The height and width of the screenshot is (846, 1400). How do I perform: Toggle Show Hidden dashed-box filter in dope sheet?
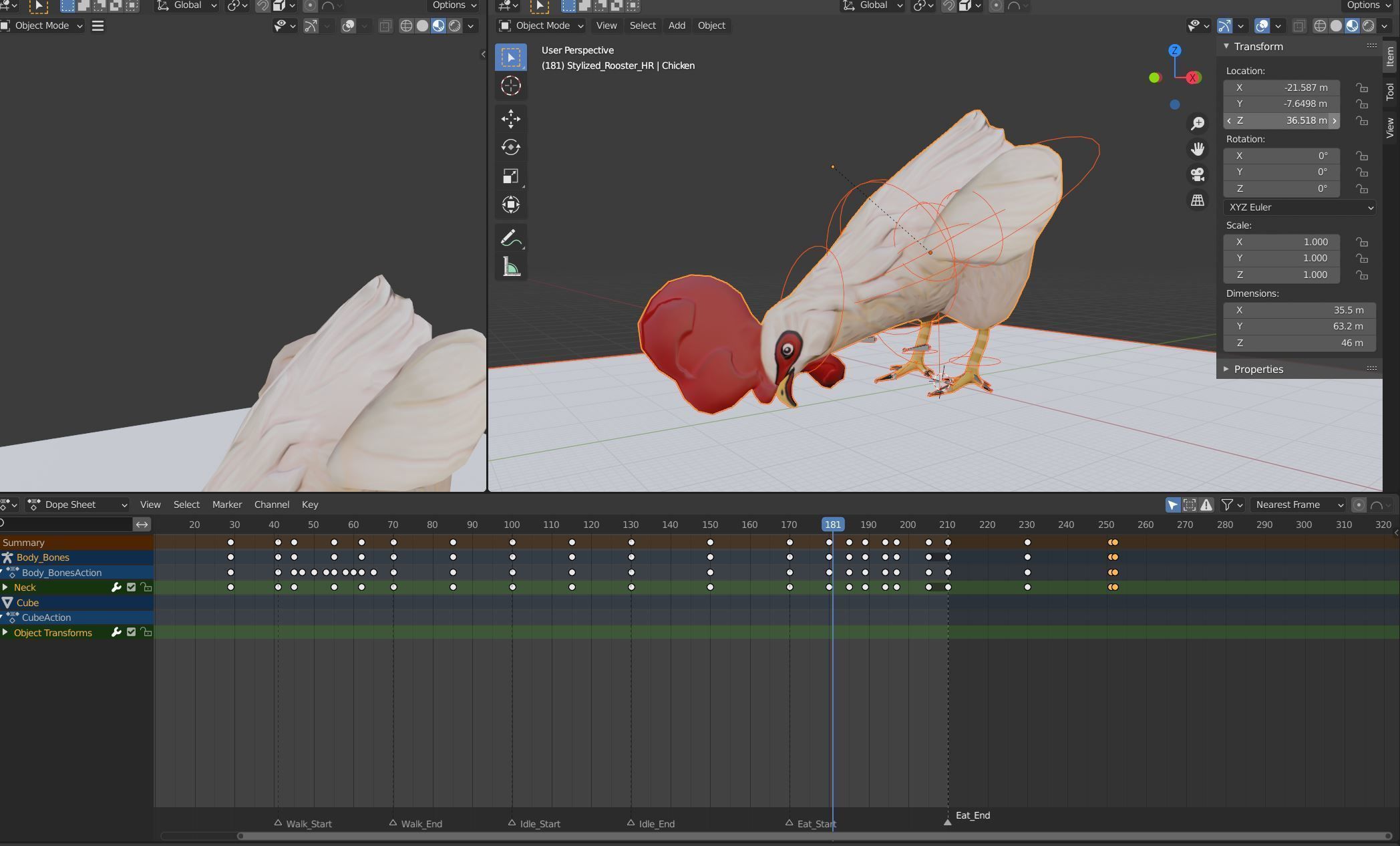click(1190, 505)
